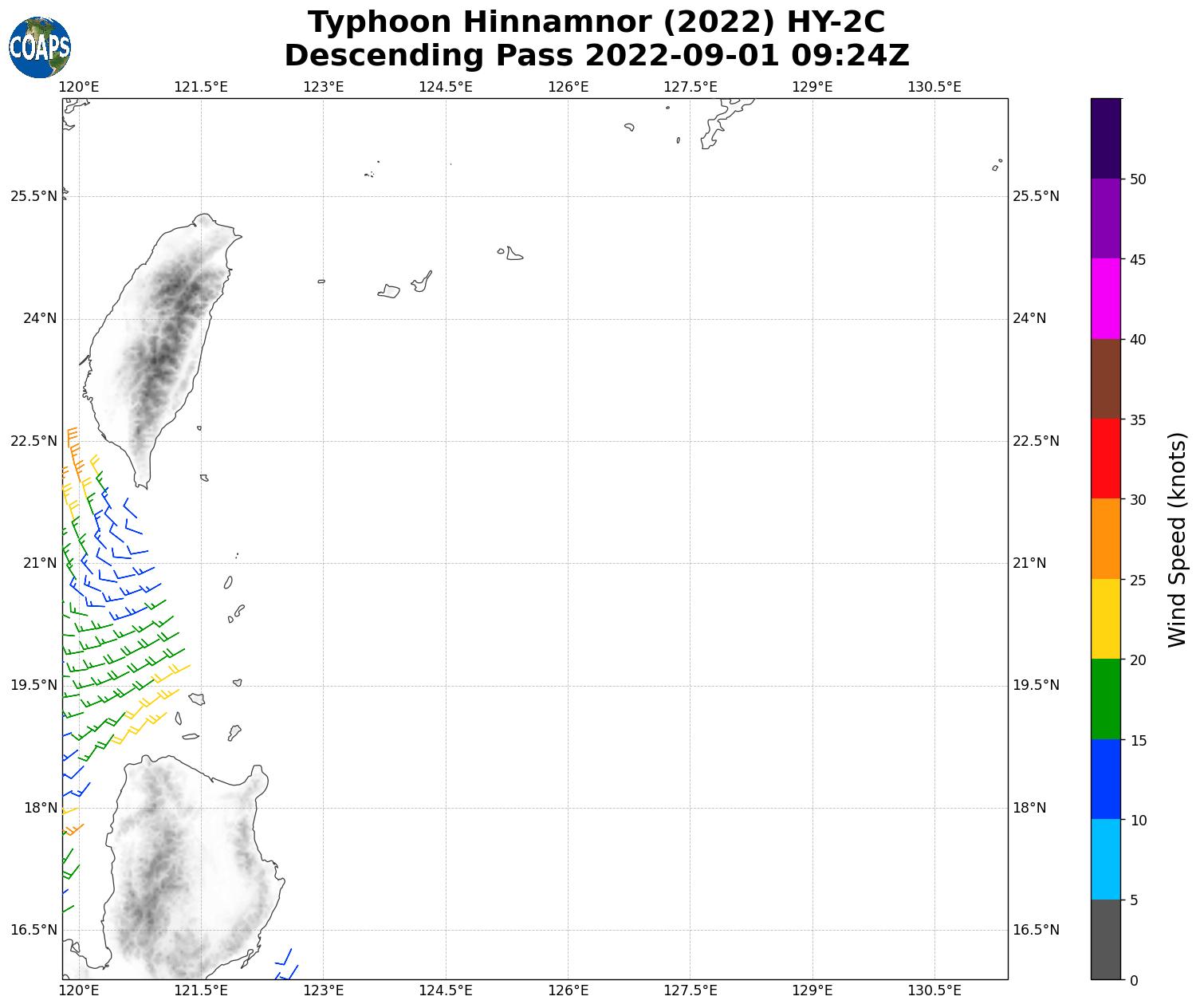Click the Descending Pass timestamp subtitle line

pos(596,56)
